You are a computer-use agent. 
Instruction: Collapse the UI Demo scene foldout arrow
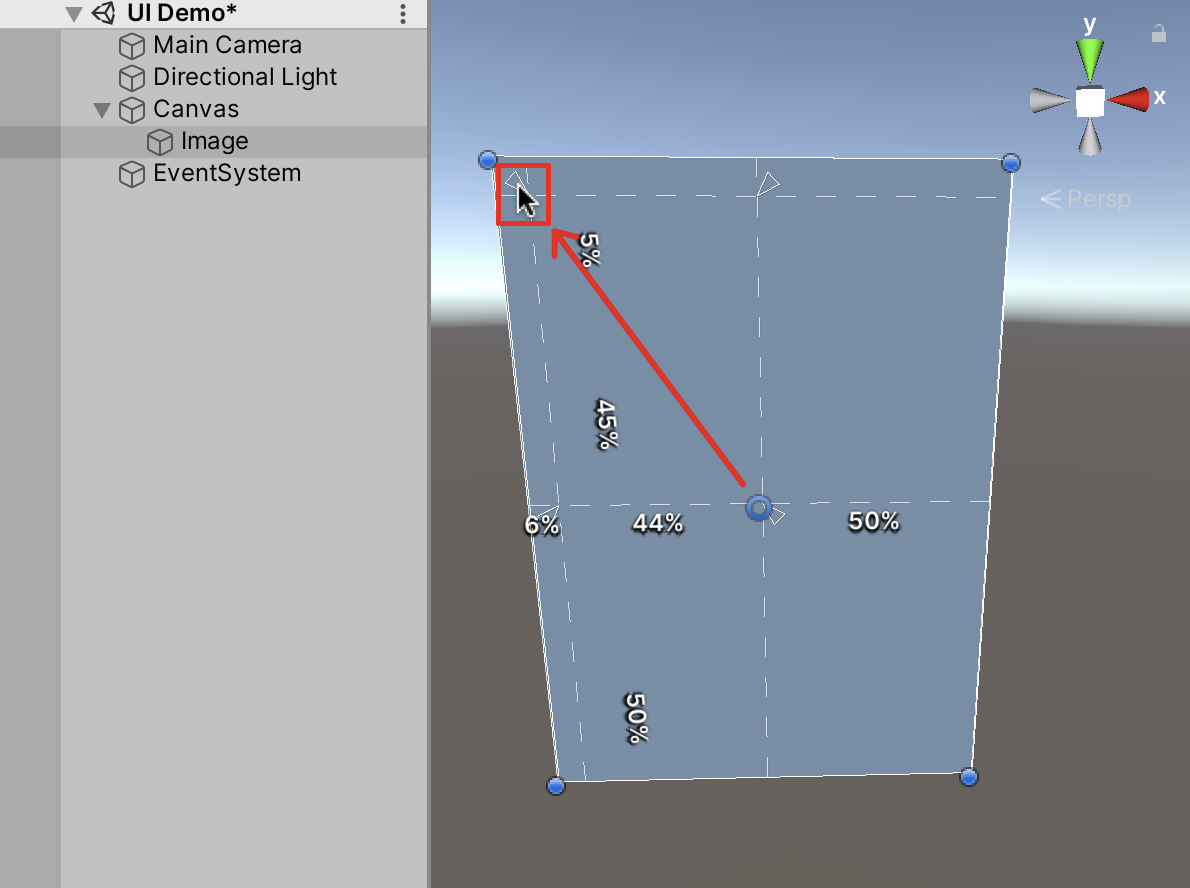coord(72,14)
